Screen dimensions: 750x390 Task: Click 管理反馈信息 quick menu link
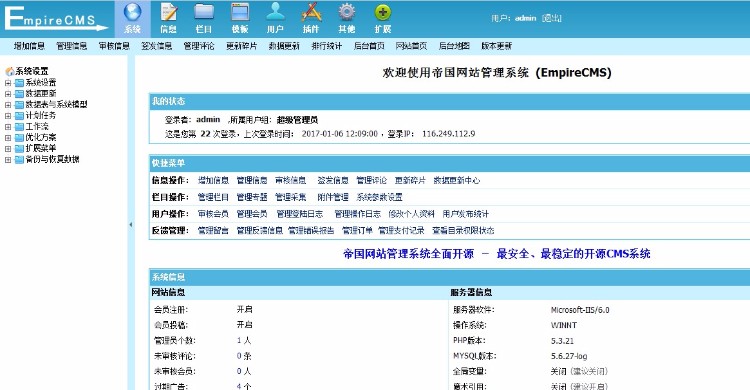(260, 231)
